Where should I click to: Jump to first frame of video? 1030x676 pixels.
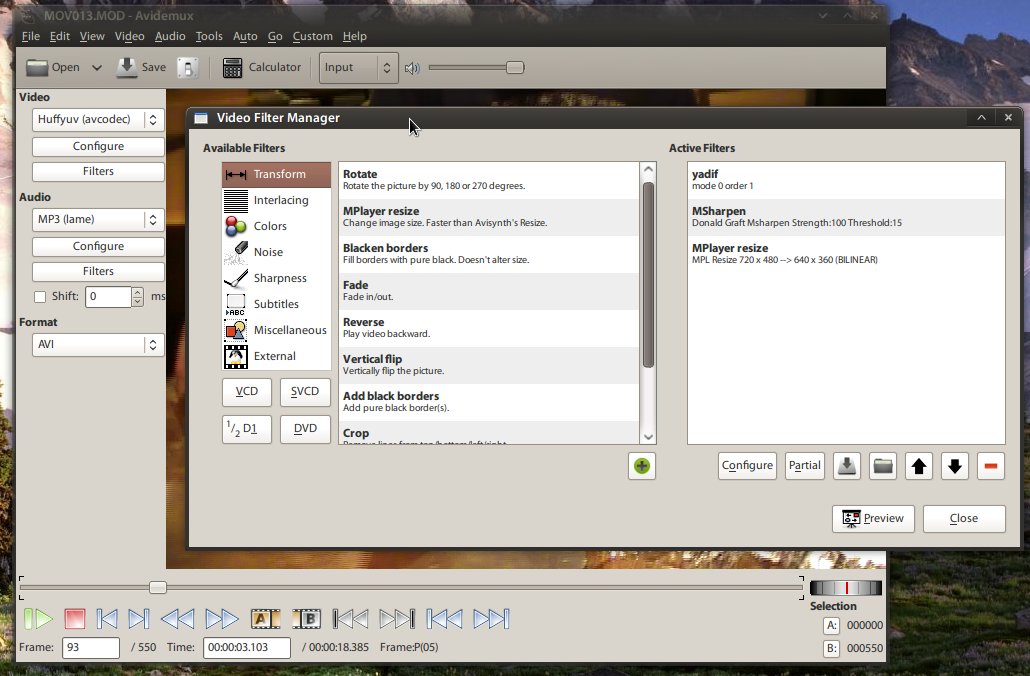pos(445,619)
